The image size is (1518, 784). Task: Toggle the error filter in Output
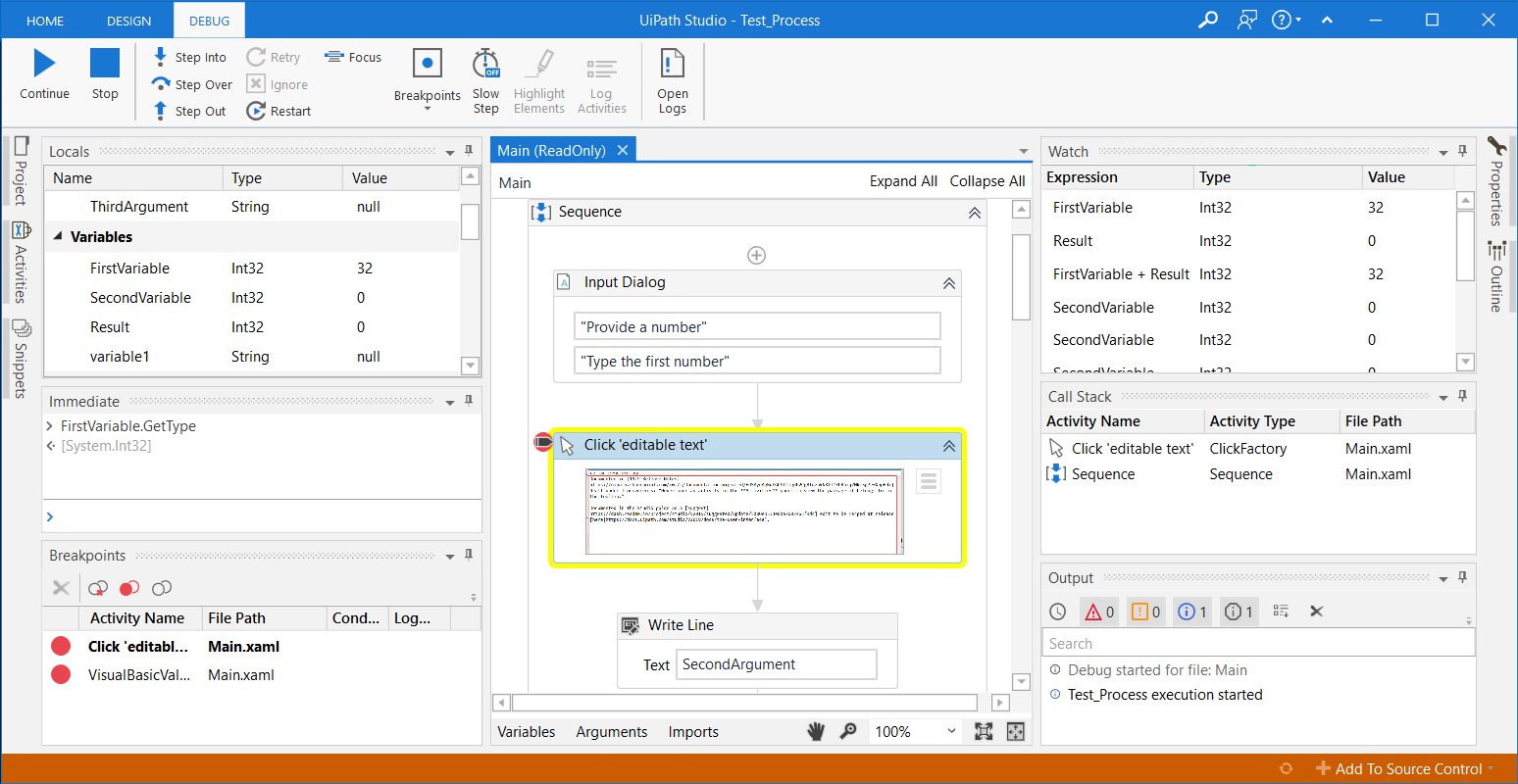tap(1099, 612)
